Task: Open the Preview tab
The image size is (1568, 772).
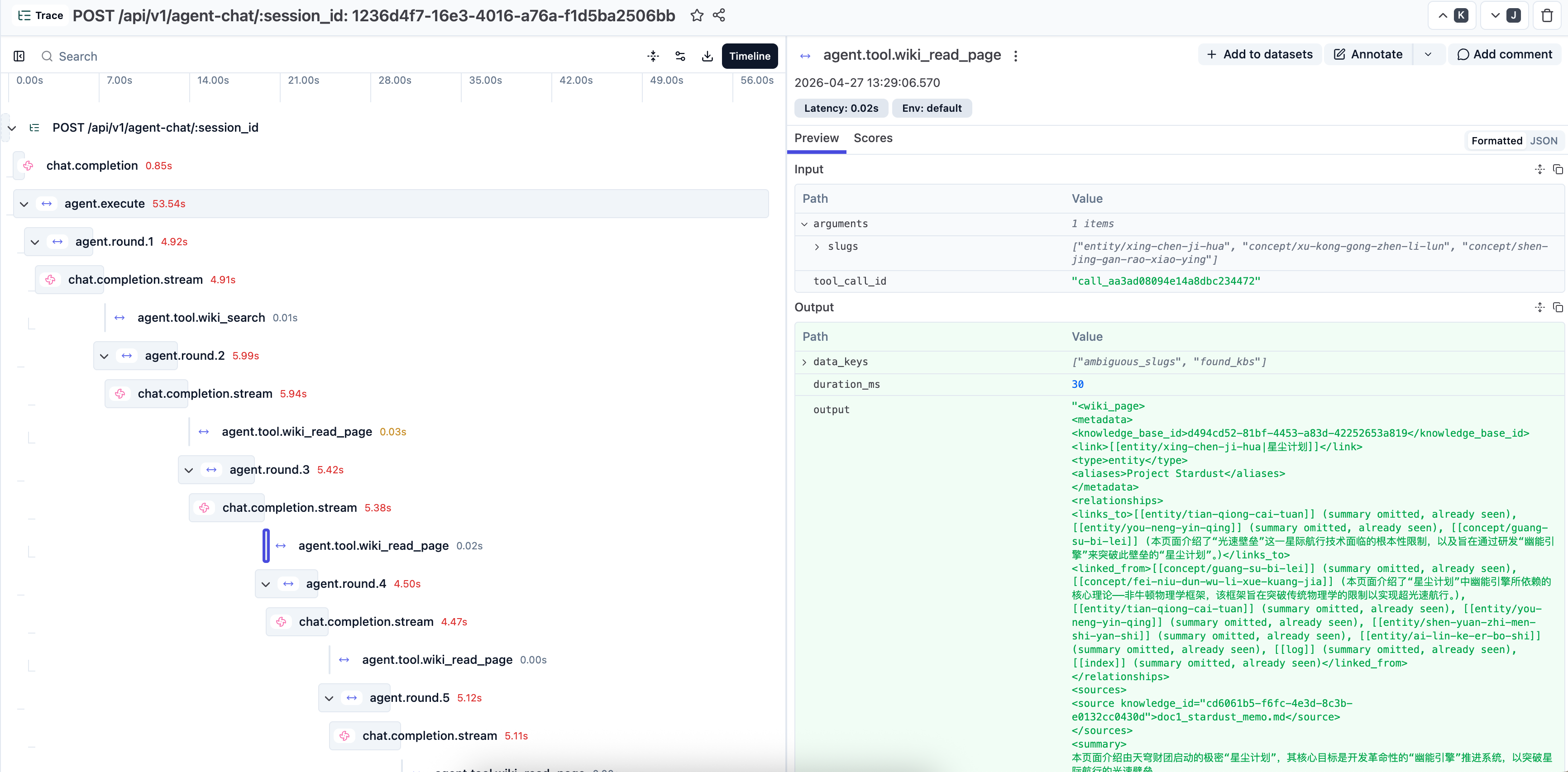Action: click(816, 138)
